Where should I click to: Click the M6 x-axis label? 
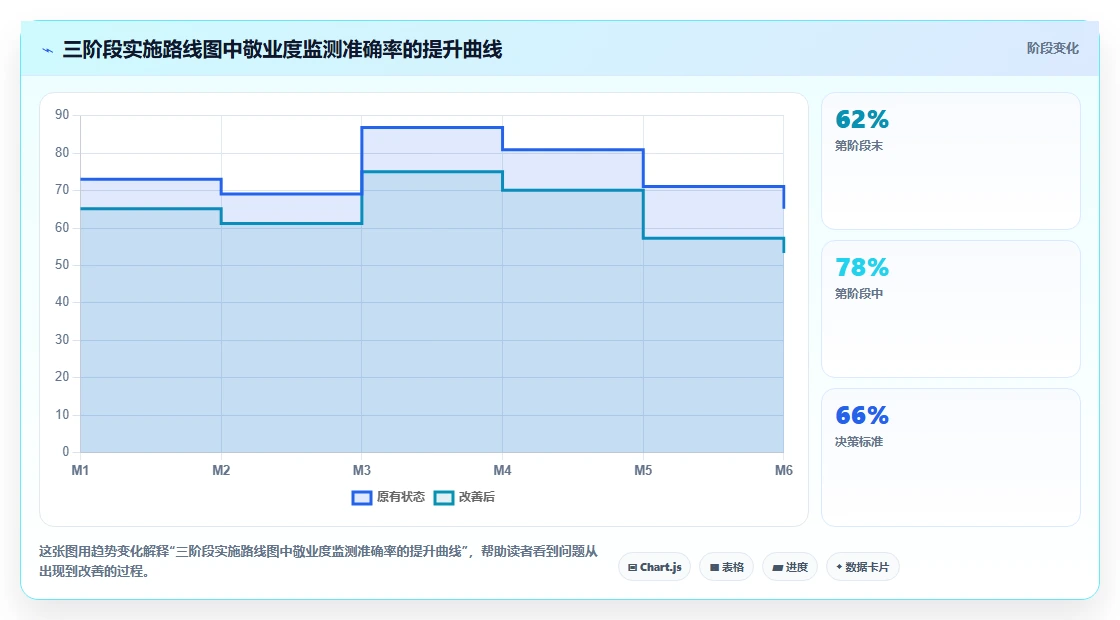pyautogui.click(x=784, y=470)
